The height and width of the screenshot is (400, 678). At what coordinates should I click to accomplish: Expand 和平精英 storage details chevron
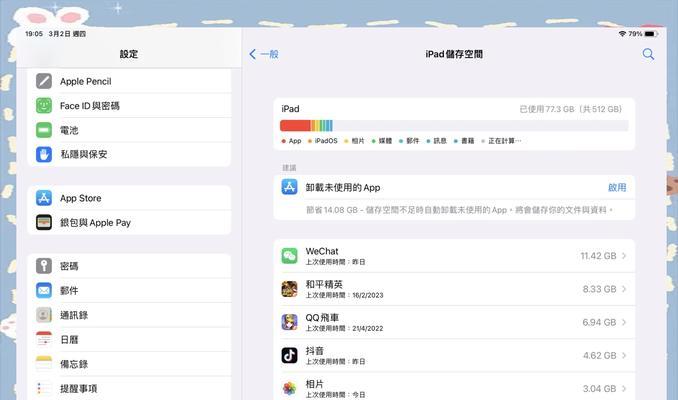tap(624, 289)
